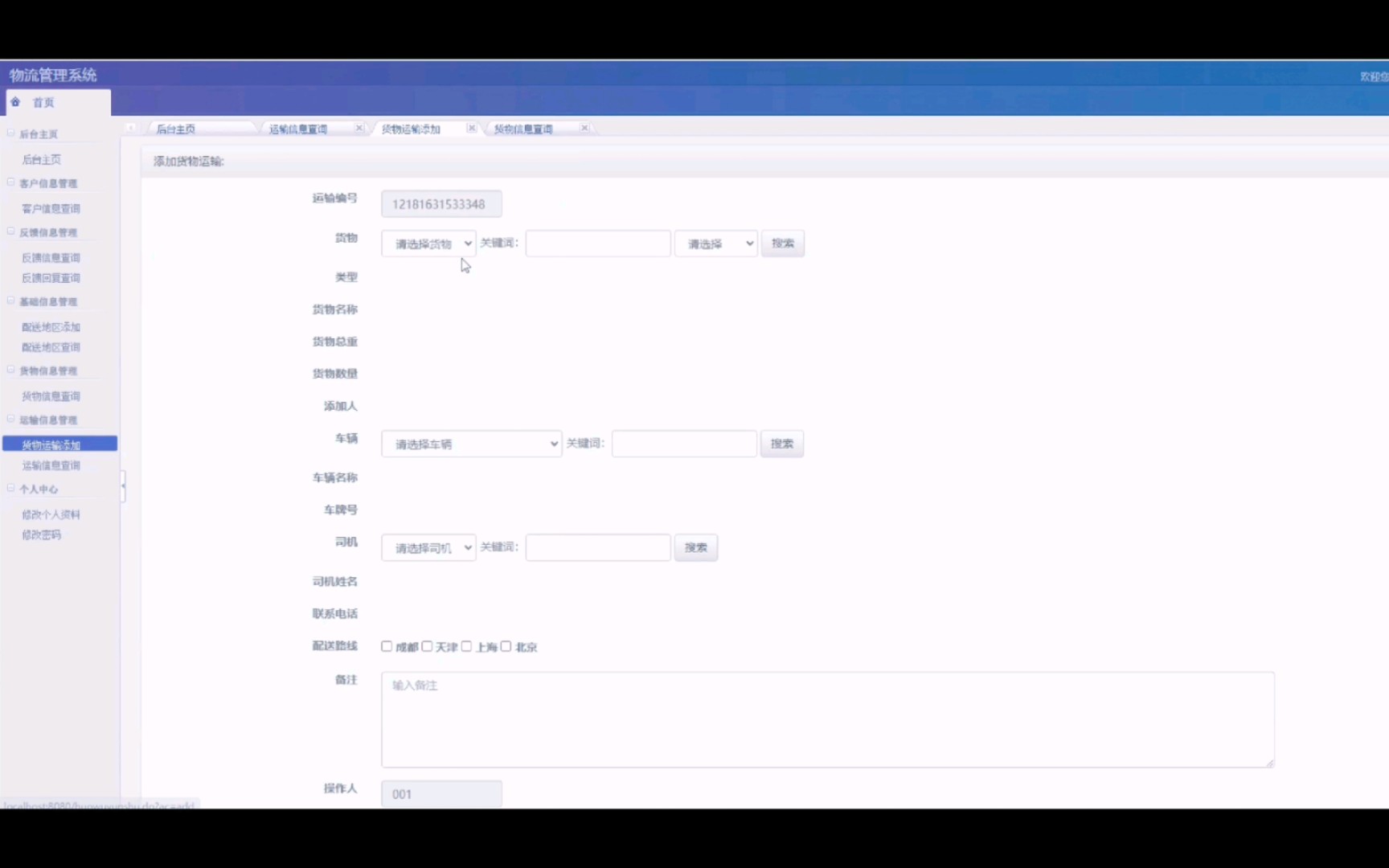This screenshot has width=1389, height=868.
Task: Open 后台主页 link in the sidebar
Action: (x=41, y=160)
